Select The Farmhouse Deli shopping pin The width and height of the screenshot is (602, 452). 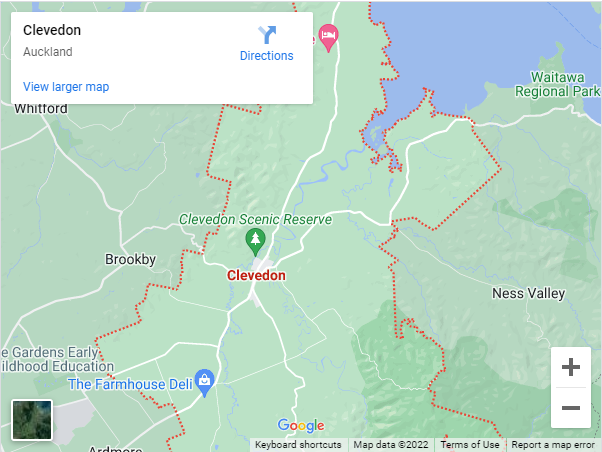205,383
